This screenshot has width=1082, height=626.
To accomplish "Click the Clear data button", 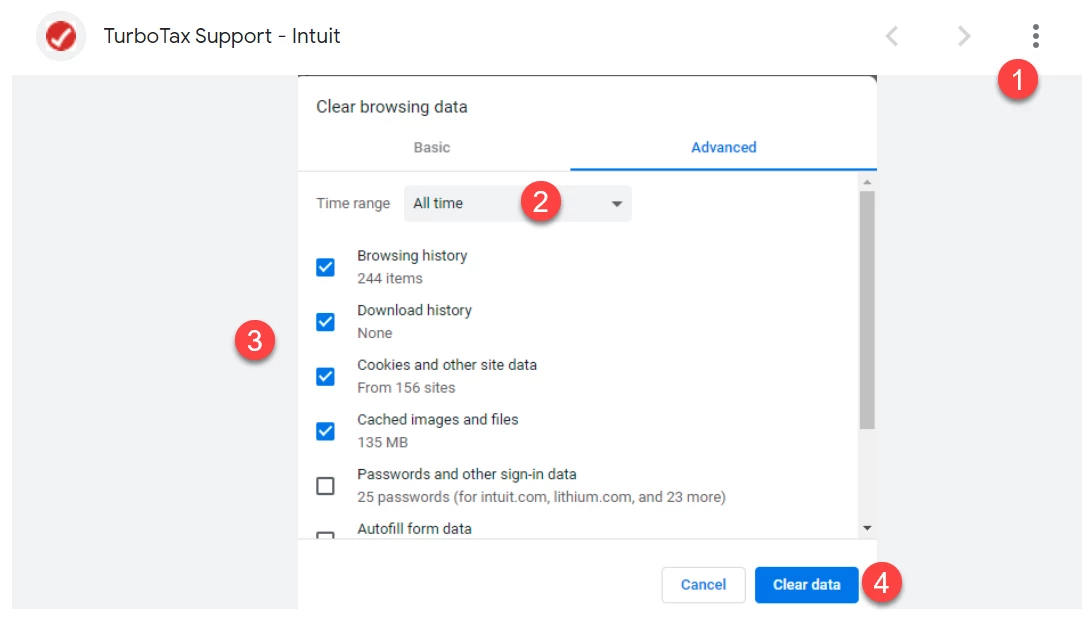I will [806, 585].
